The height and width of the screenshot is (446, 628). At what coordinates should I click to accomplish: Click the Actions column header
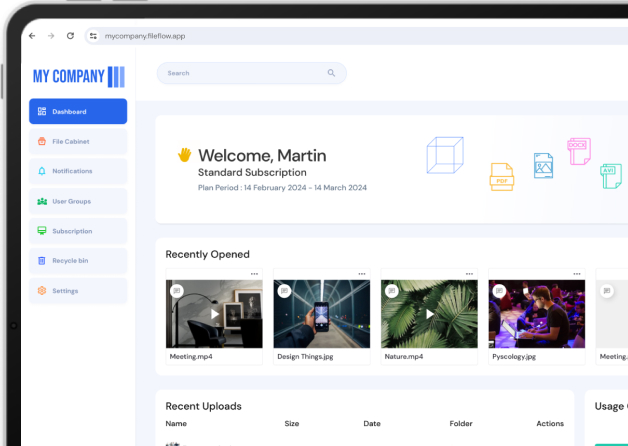tap(550, 423)
